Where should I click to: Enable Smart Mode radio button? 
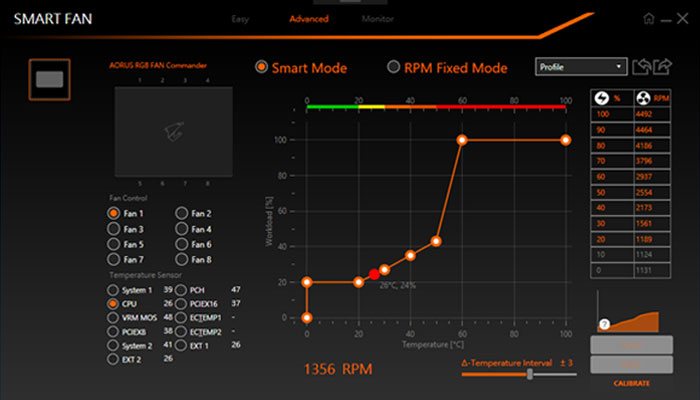262,67
